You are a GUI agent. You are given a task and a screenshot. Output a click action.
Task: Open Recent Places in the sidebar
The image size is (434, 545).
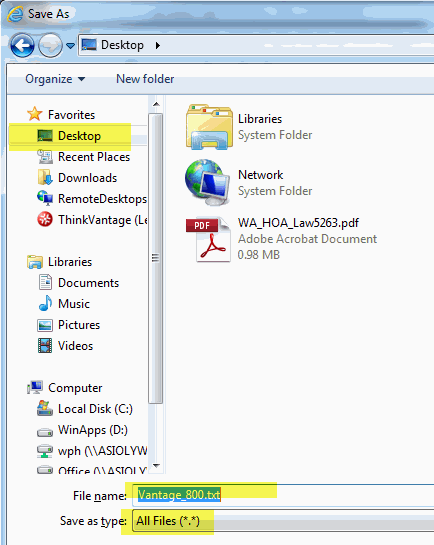point(83,157)
